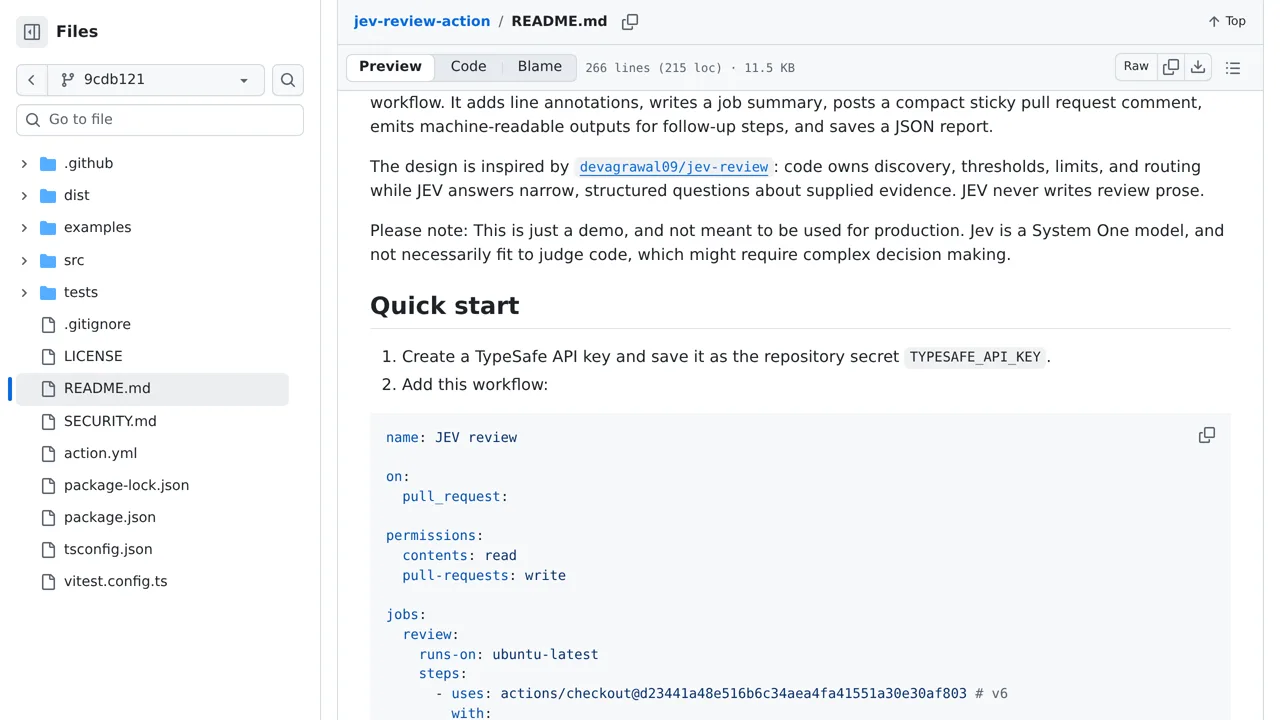The width and height of the screenshot is (1280, 720).
Task: Switch to the Blame tab
Action: point(540,67)
